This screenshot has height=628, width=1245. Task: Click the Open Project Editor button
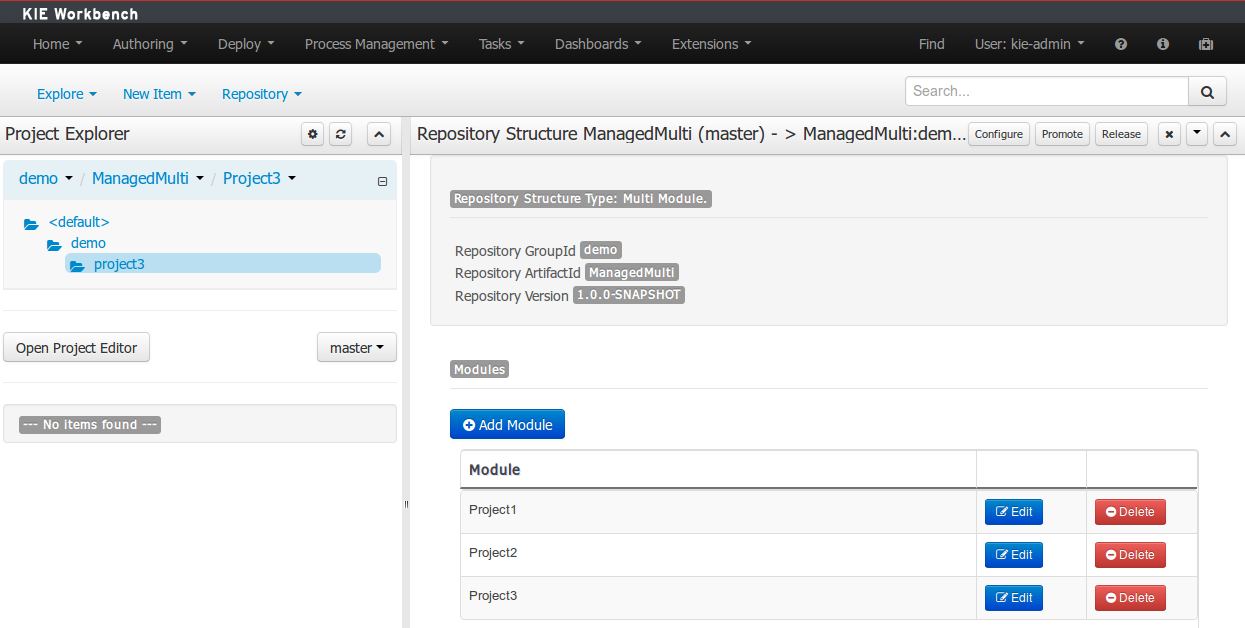(76, 347)
